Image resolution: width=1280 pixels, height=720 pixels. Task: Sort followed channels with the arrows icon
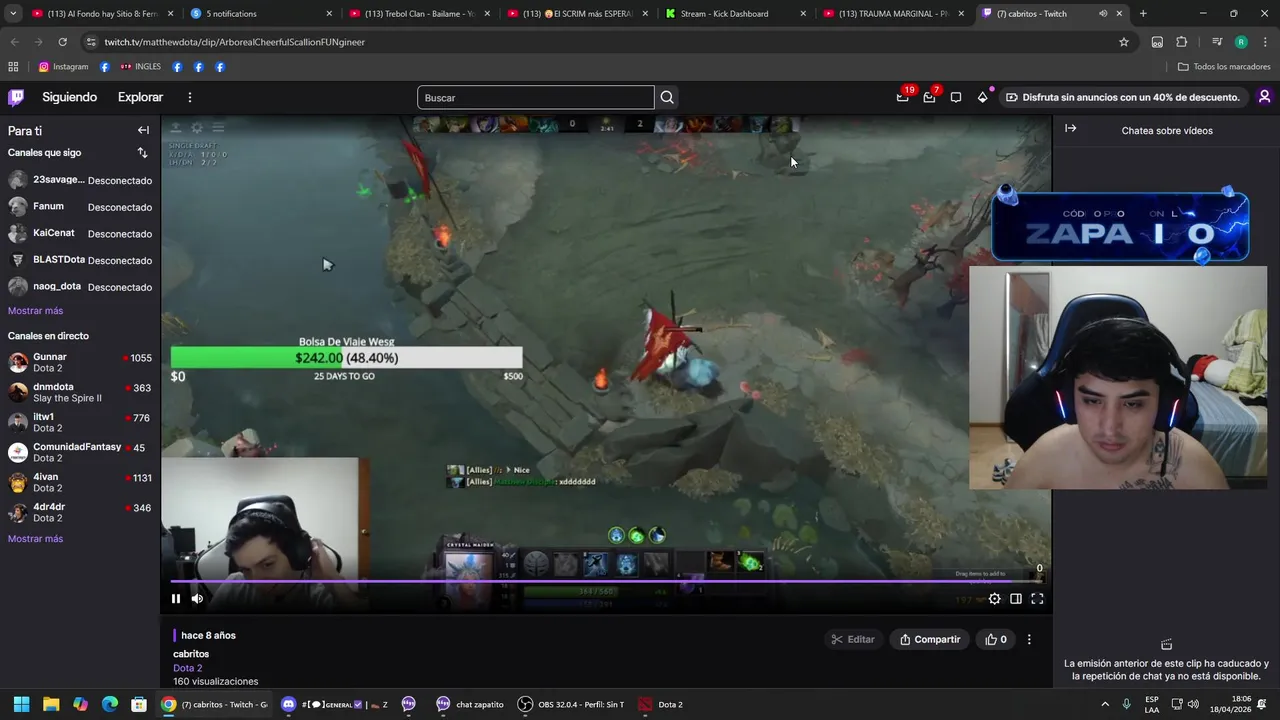[142, 153]
